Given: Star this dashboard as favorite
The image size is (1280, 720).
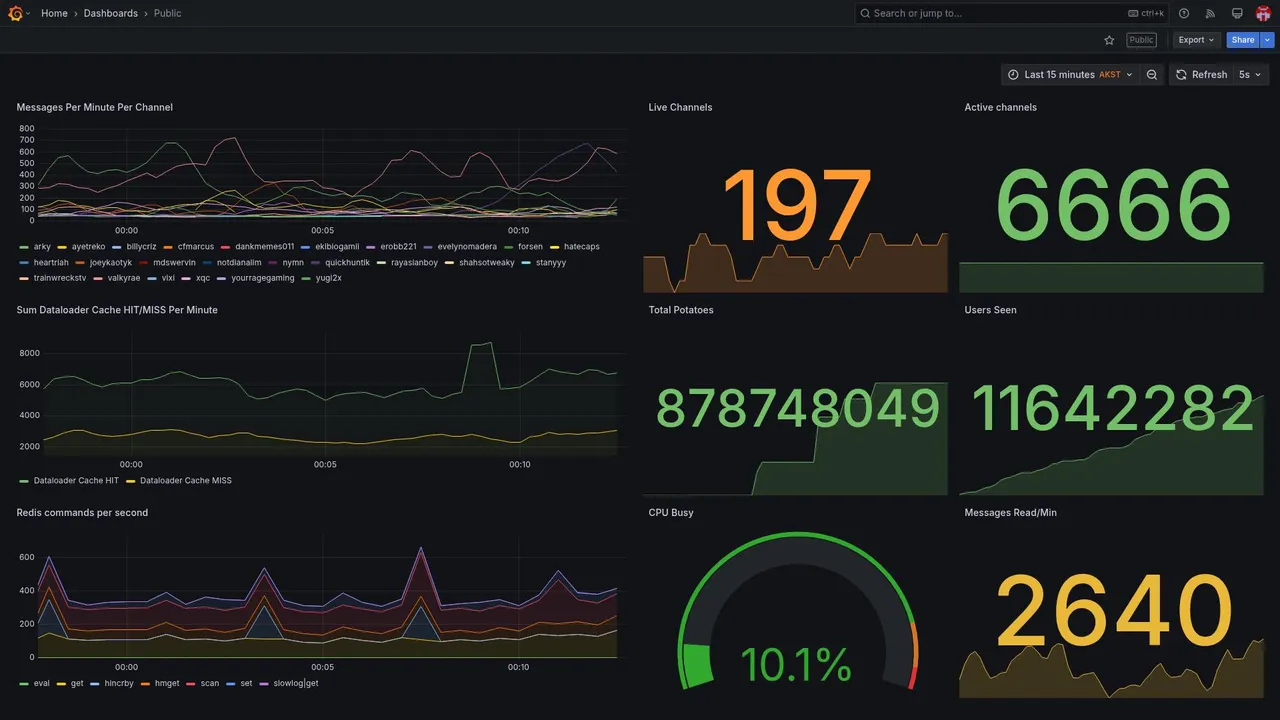Looking at the screenshot, I should (1109, 40).
